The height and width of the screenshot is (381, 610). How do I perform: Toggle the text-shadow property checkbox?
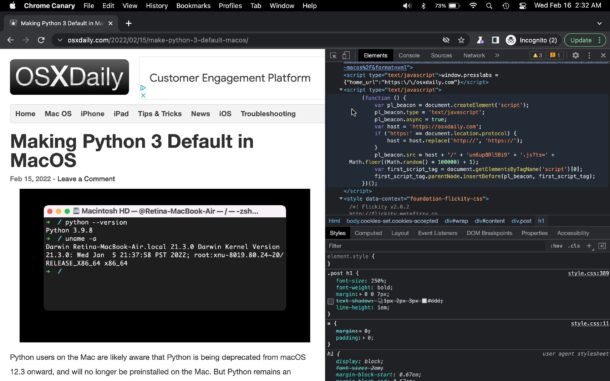(x=331, y=301)
